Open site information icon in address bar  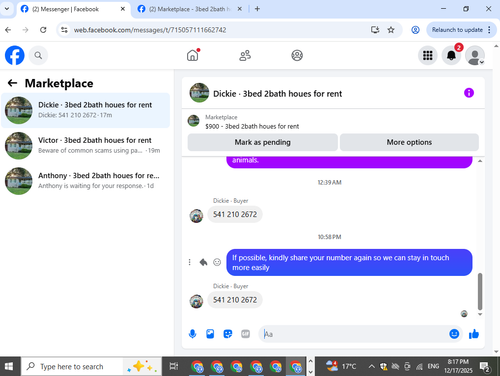64,30
